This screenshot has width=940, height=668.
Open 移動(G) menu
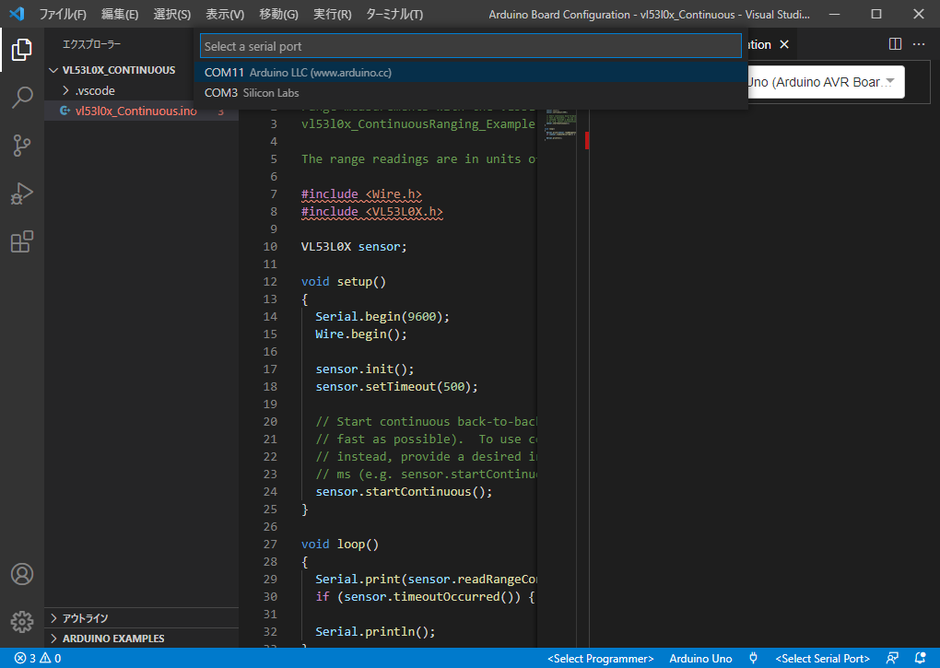pyautogui.click(x=279, y=14)
